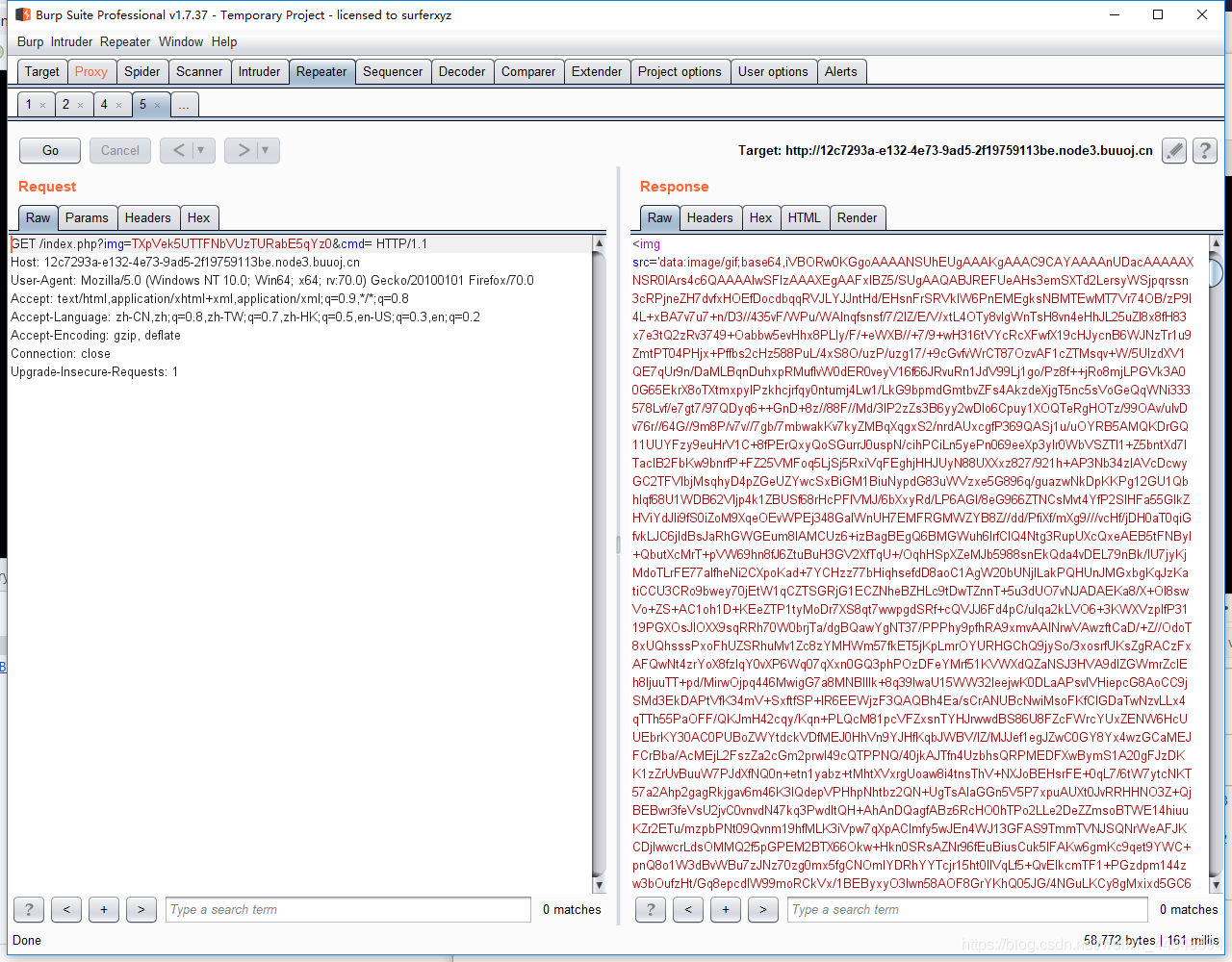Show response HTML view
Screen dimensions: 1232x962
coord(805,217)
